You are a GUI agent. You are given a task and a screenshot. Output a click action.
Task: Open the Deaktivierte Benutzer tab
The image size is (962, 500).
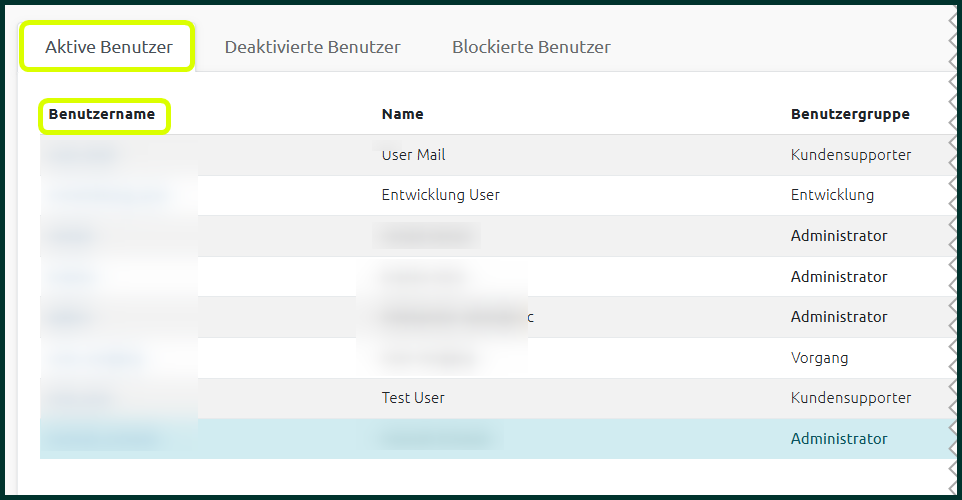coord(312,47)
